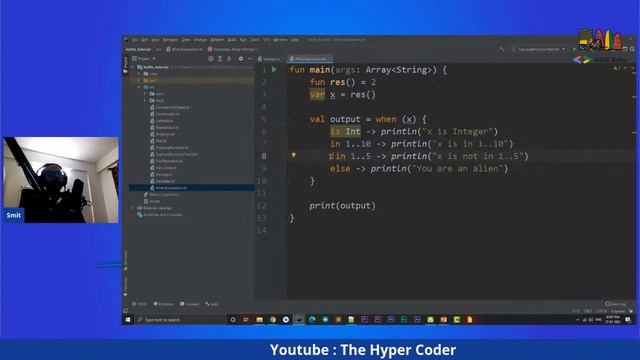Open the Problems tool window
The height and width of the screenshot is (360, 640).
(x=164, y=304)
